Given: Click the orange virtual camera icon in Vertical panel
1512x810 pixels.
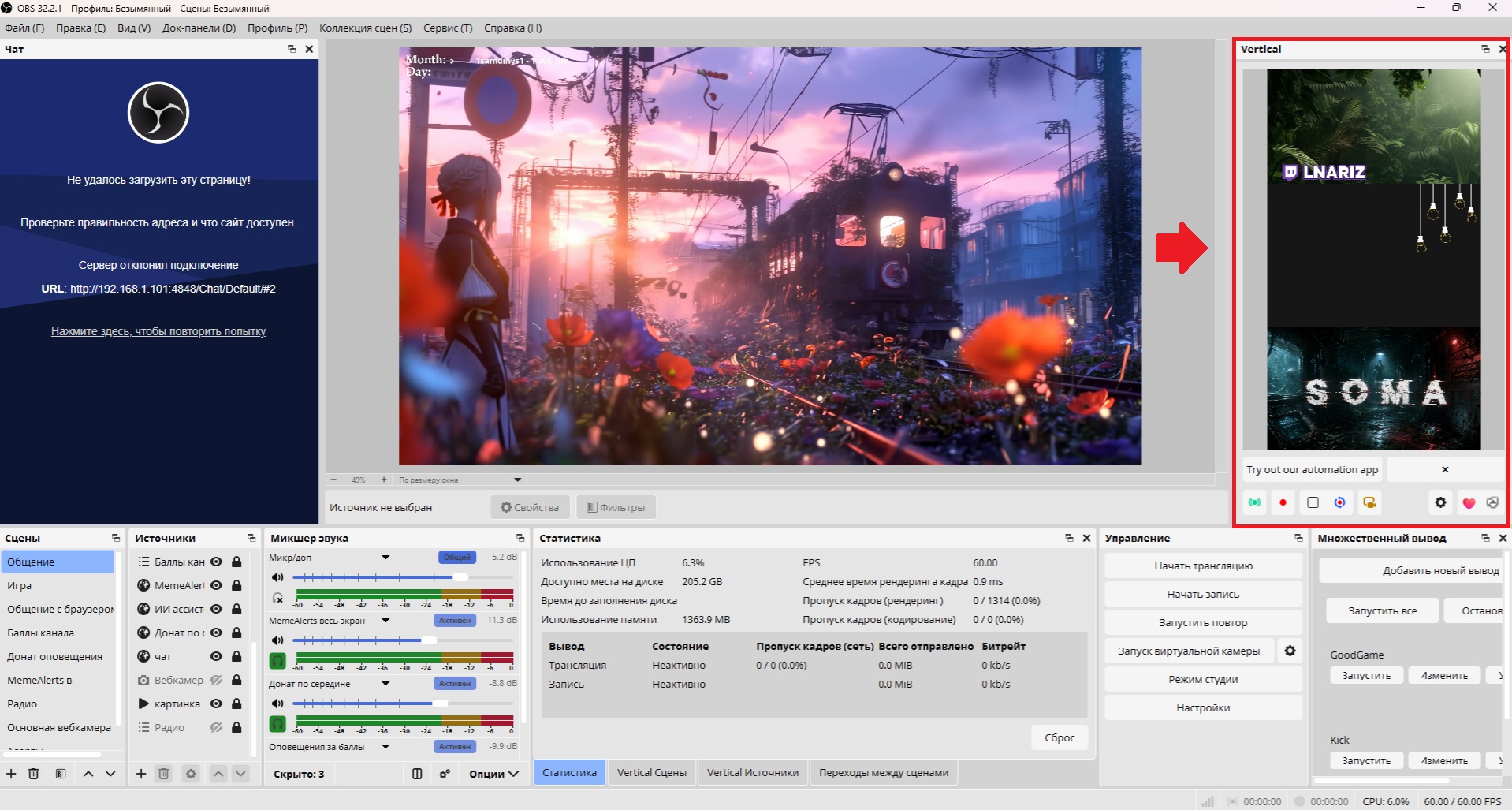Looking at the screenshot, I should (x=1370, y=502).
